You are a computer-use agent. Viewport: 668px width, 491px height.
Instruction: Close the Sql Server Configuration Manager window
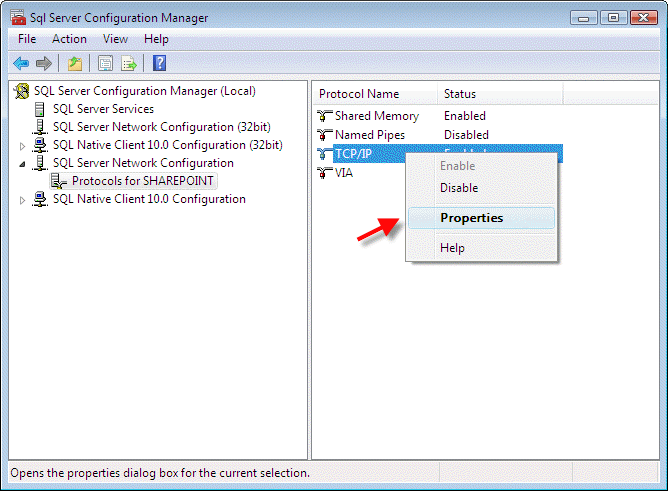[x=644, y=18]
